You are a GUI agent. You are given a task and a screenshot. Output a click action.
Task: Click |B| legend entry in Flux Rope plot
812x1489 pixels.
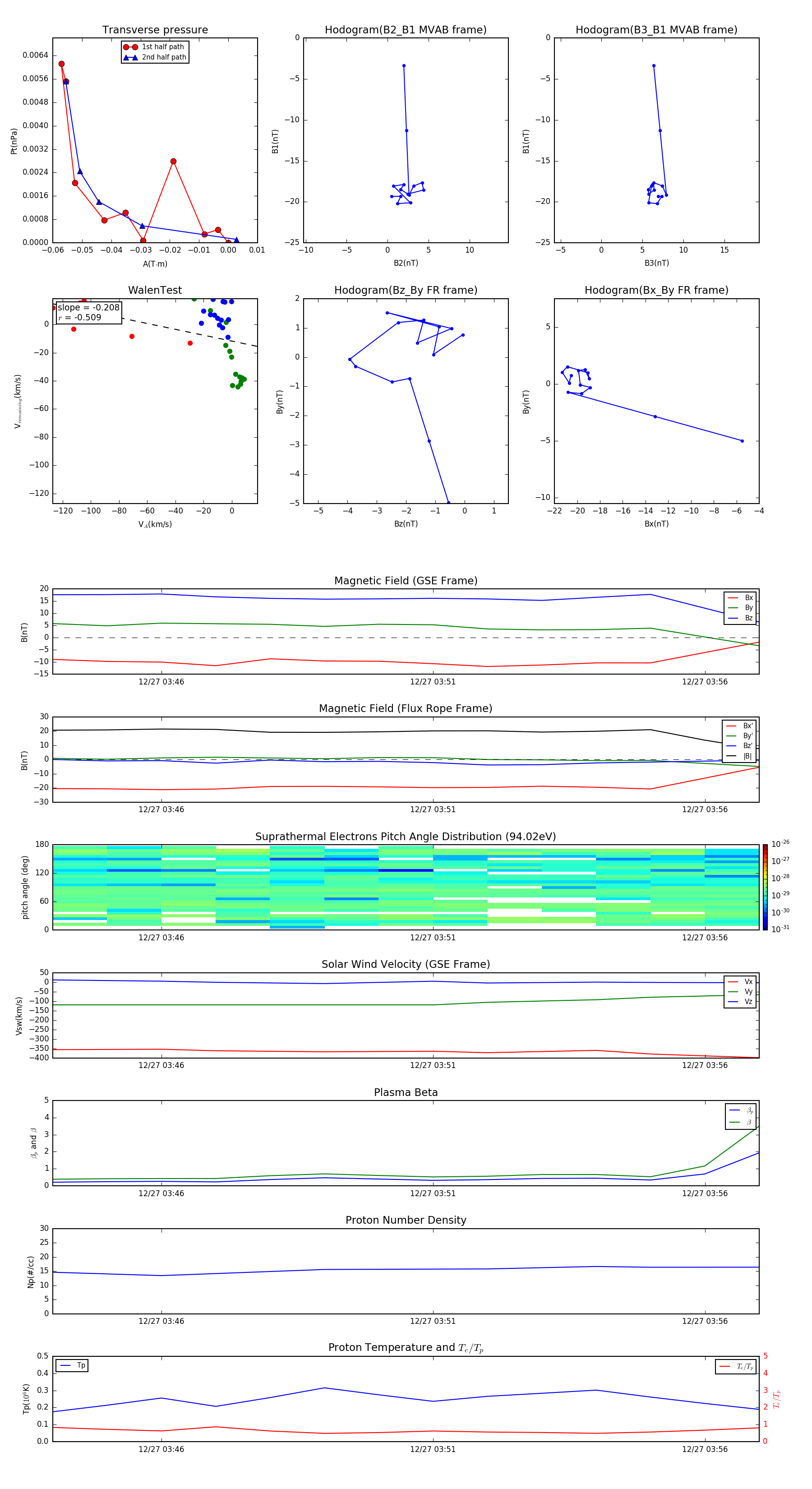[x=739, y=756]
